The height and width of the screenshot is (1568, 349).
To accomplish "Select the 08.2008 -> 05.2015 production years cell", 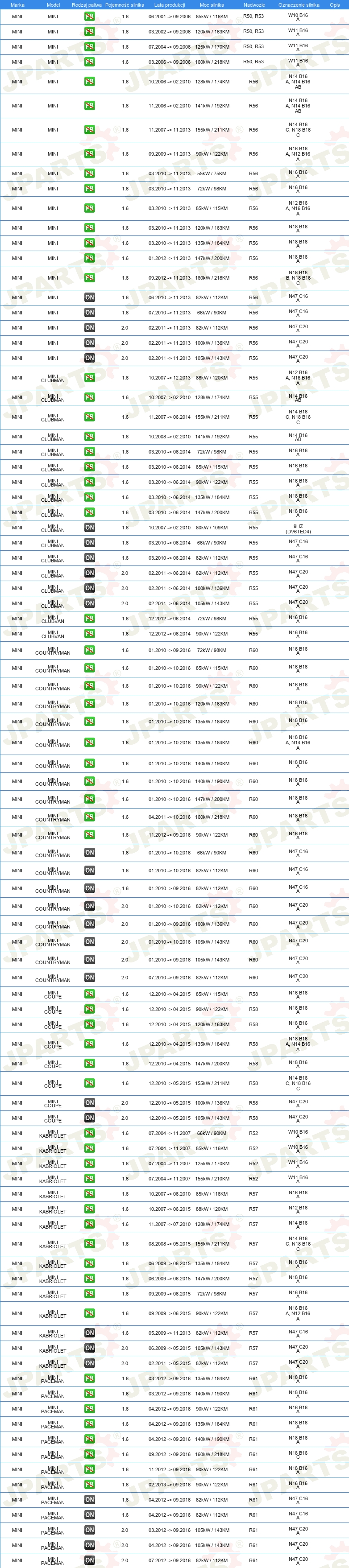I will (169, 1244).
